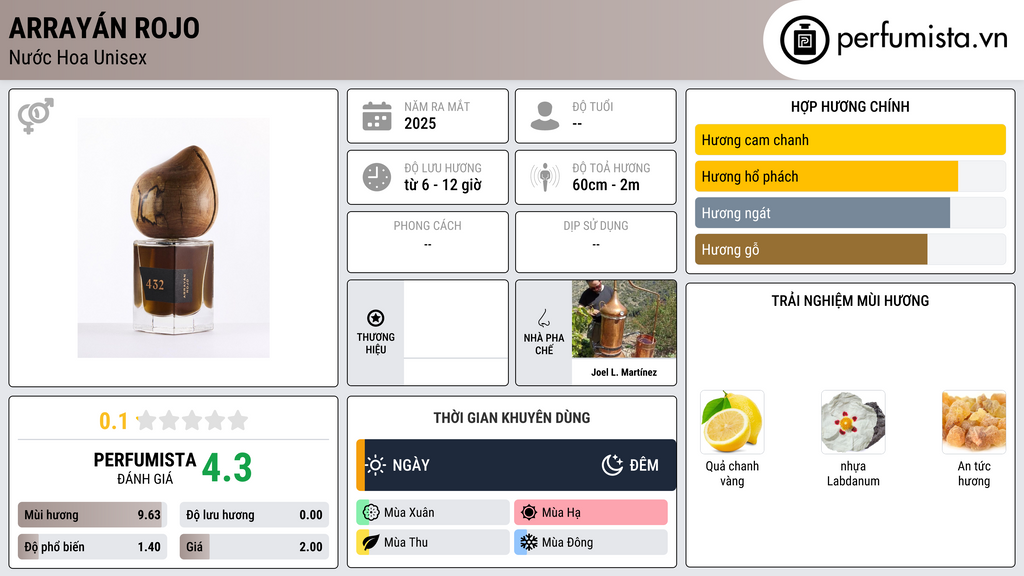Click the Mùa Thu season row
The width and height of the screenshot is (1024, 576).
(x=433, y=542)
